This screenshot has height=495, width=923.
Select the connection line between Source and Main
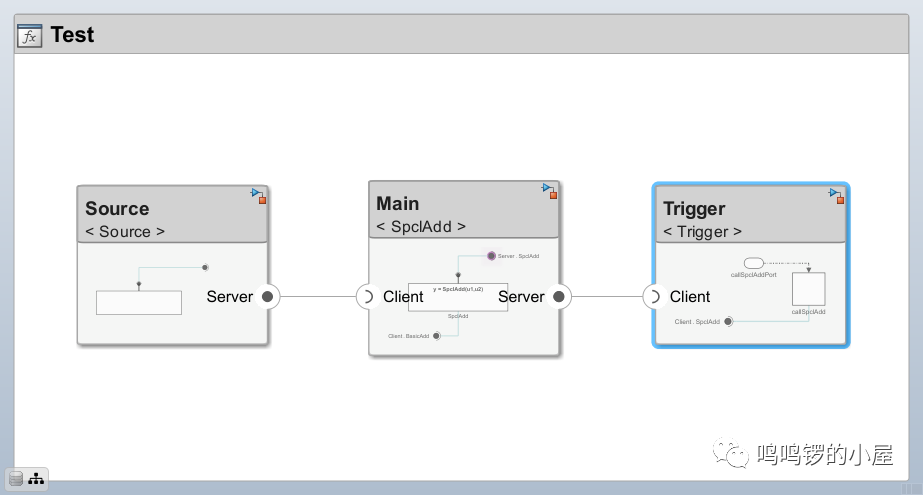(x=318, y=297)
